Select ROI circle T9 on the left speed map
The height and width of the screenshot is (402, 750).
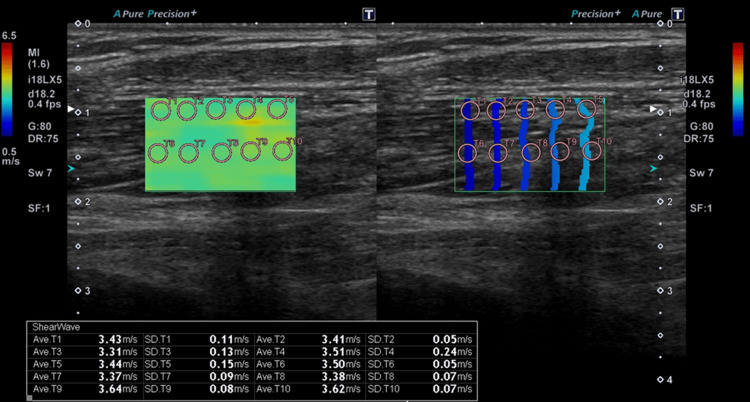click(251, 152)
